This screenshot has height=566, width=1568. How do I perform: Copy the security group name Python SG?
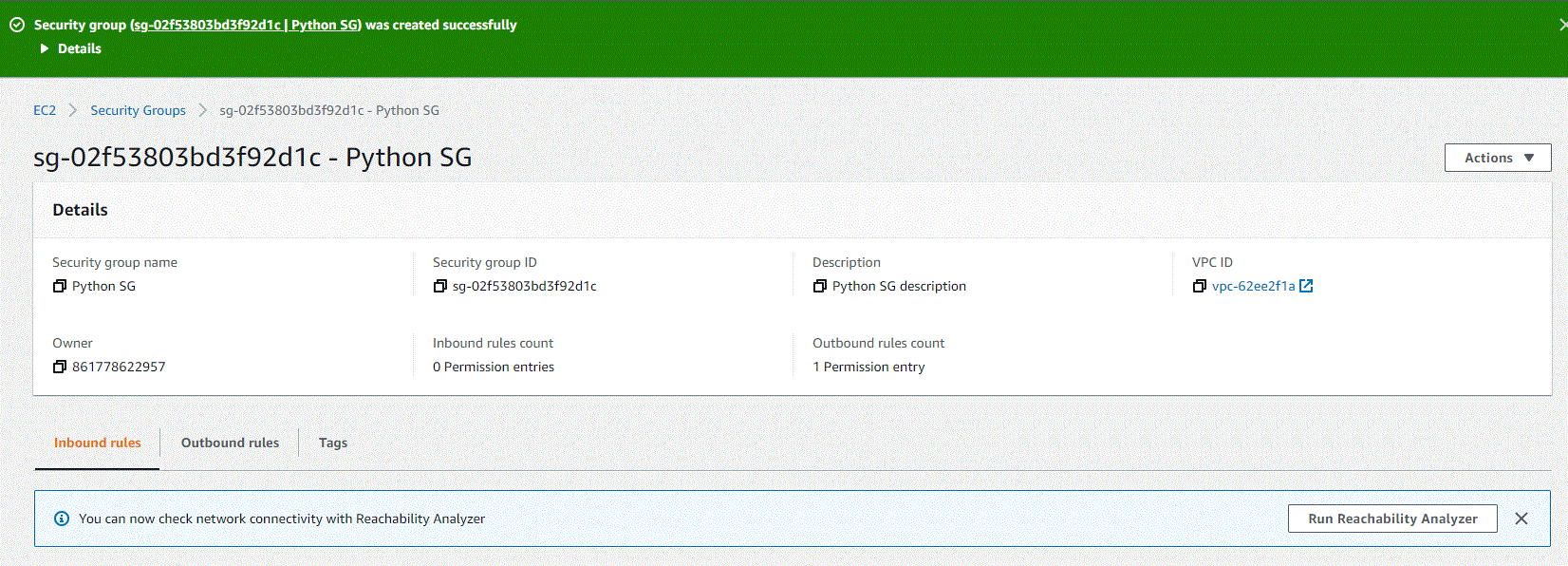(60, 286)
